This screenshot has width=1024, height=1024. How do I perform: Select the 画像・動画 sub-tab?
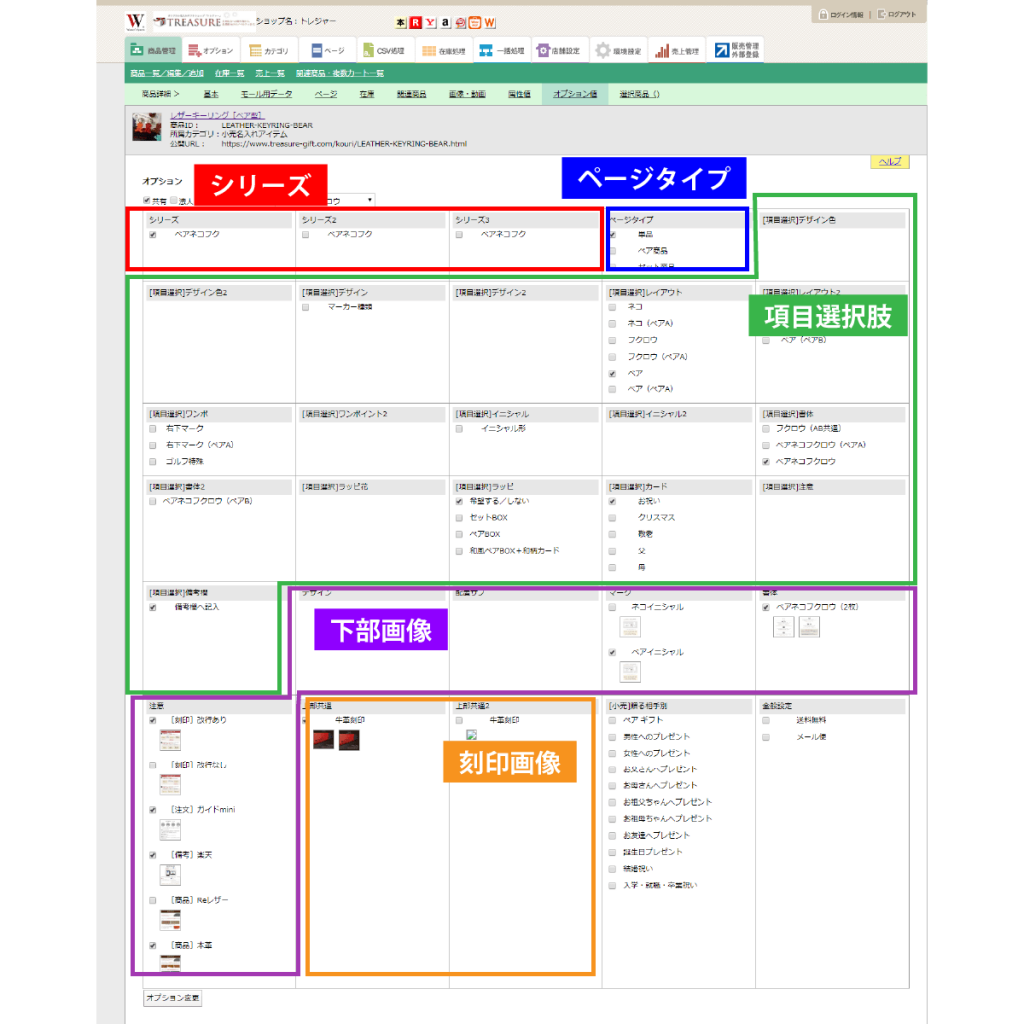pos(460,94)
